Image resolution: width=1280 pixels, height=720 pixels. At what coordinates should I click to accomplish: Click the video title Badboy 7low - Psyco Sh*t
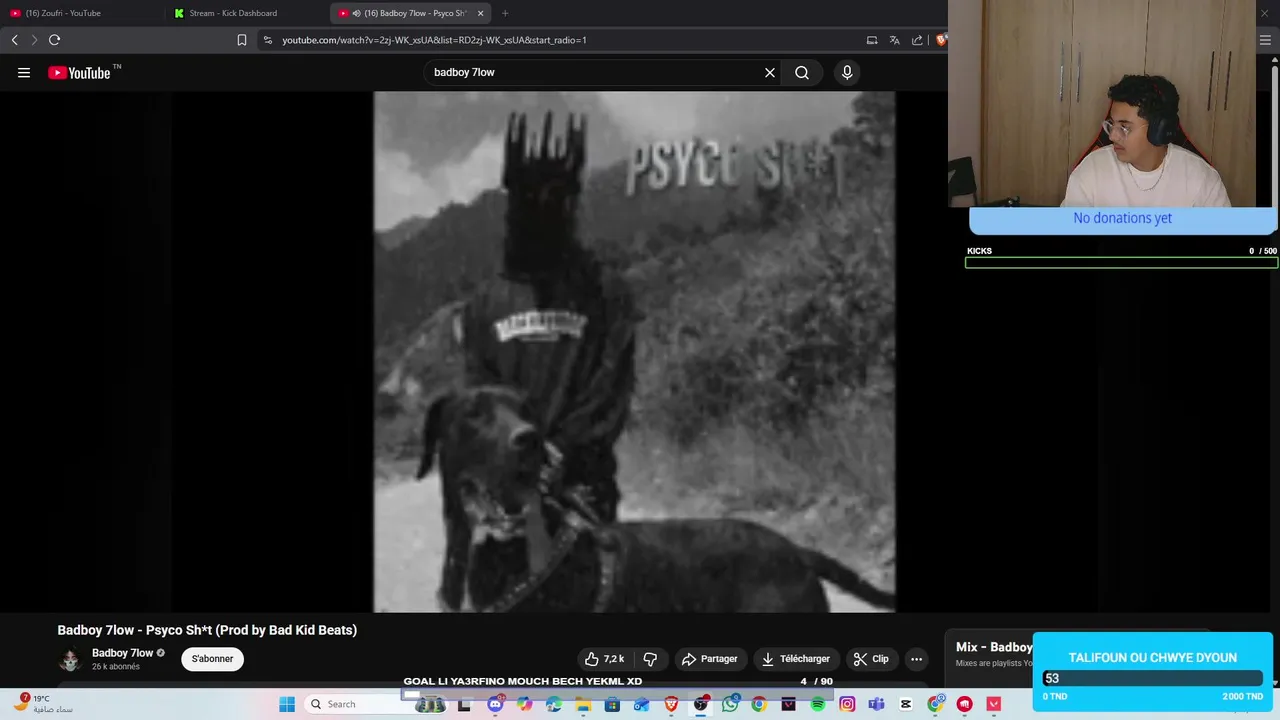[207, 630]
